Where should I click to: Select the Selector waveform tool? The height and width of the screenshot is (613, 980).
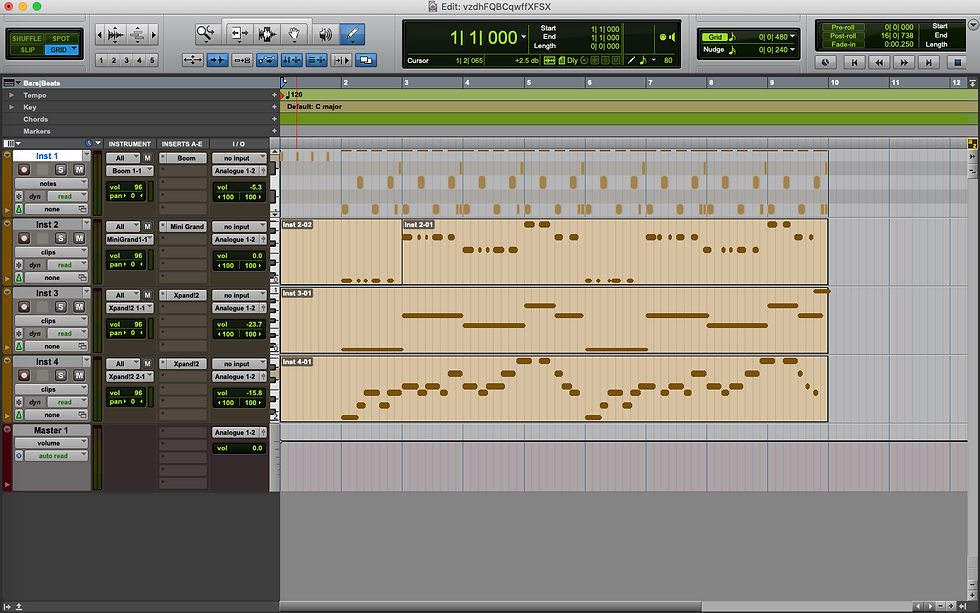[x=267, y=34]
